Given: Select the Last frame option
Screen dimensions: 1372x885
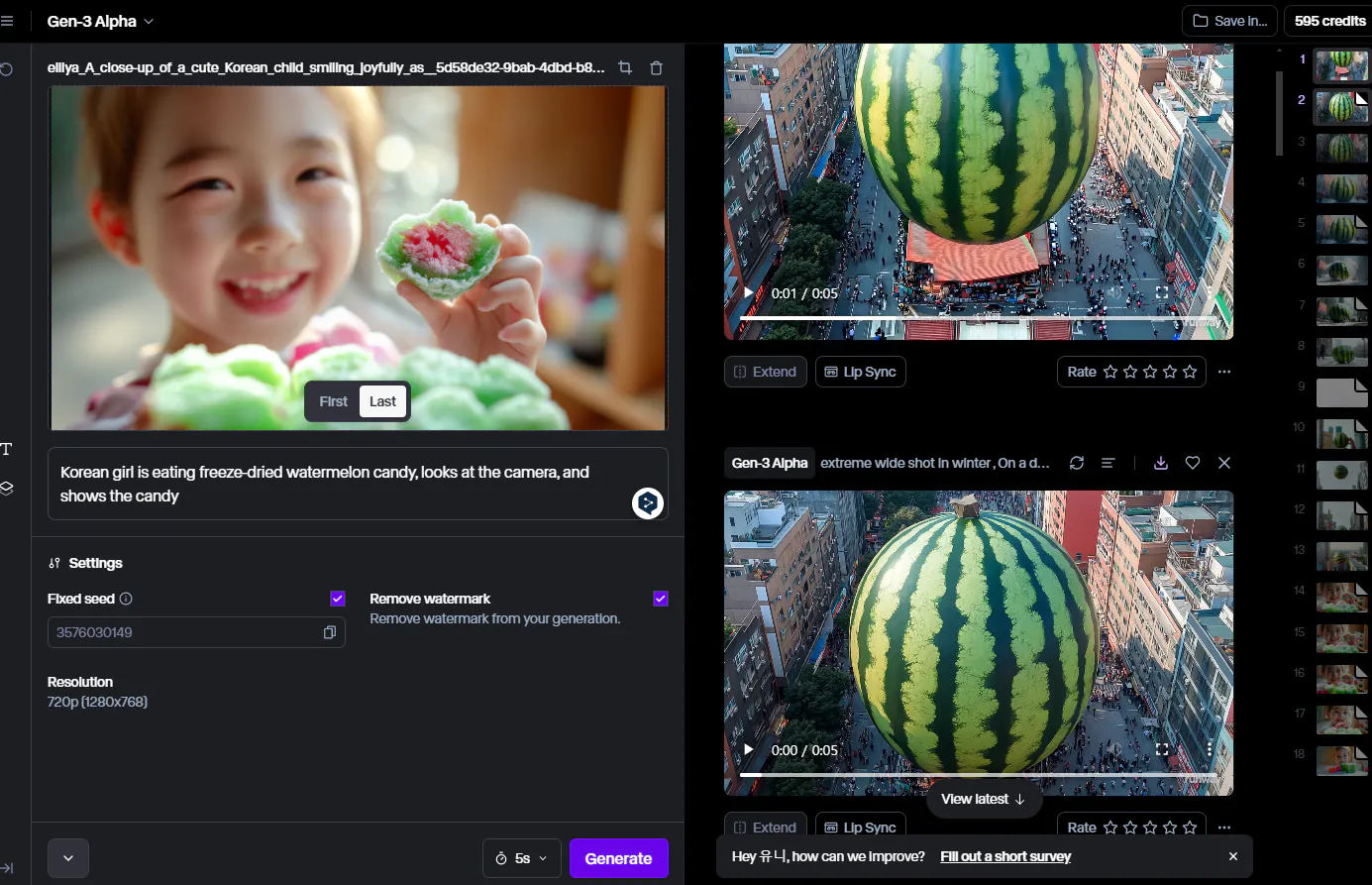Looking at the screenshot, I should [x=382, y=401].
